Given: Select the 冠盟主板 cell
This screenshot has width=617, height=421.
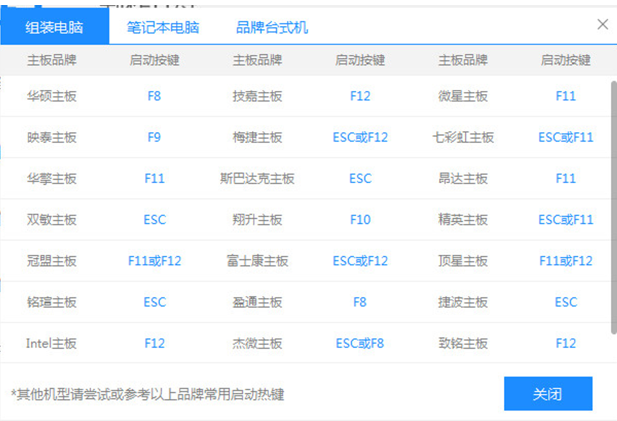Looking at the screenshot, I should tap(52, 261).
